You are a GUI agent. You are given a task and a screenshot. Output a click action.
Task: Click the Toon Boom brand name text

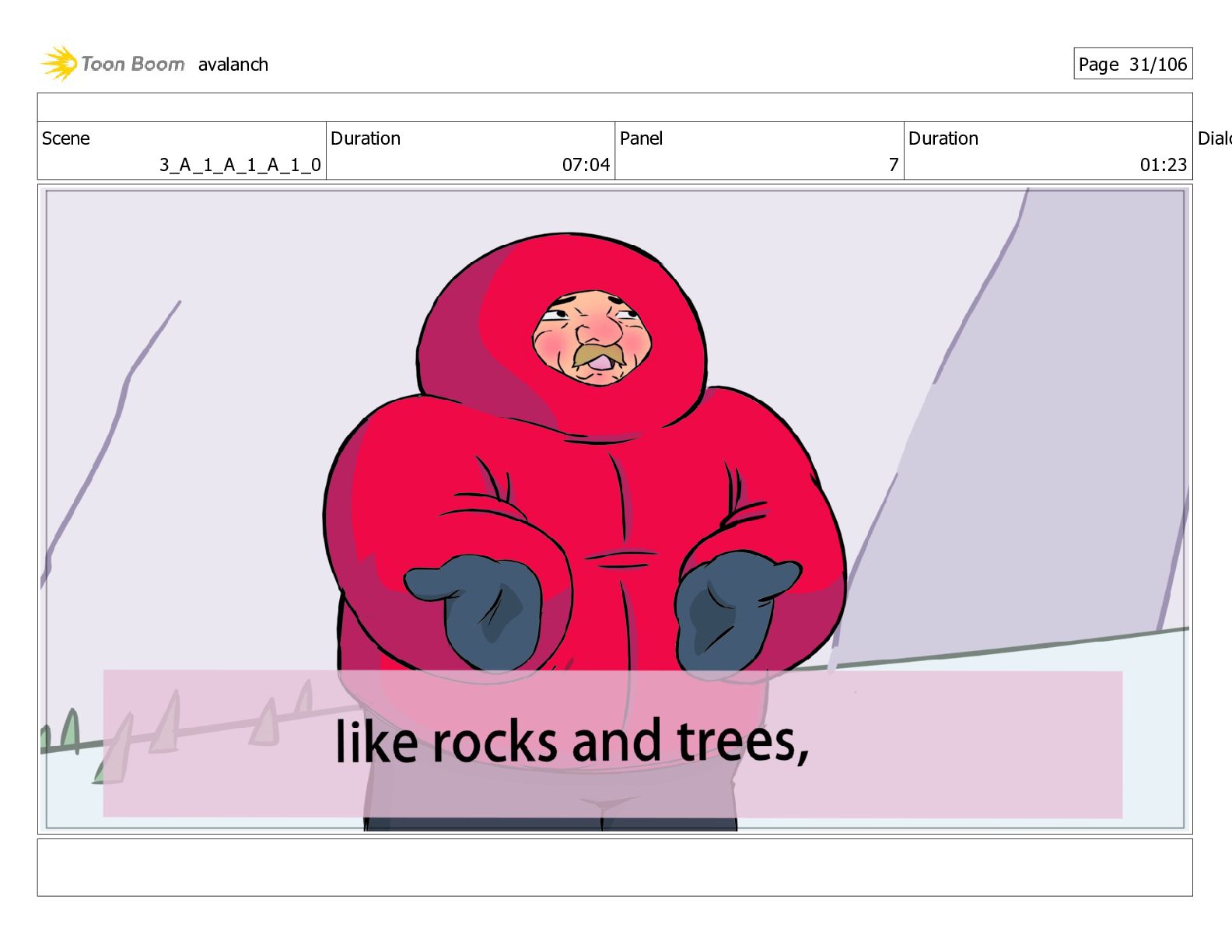point(133,64)
